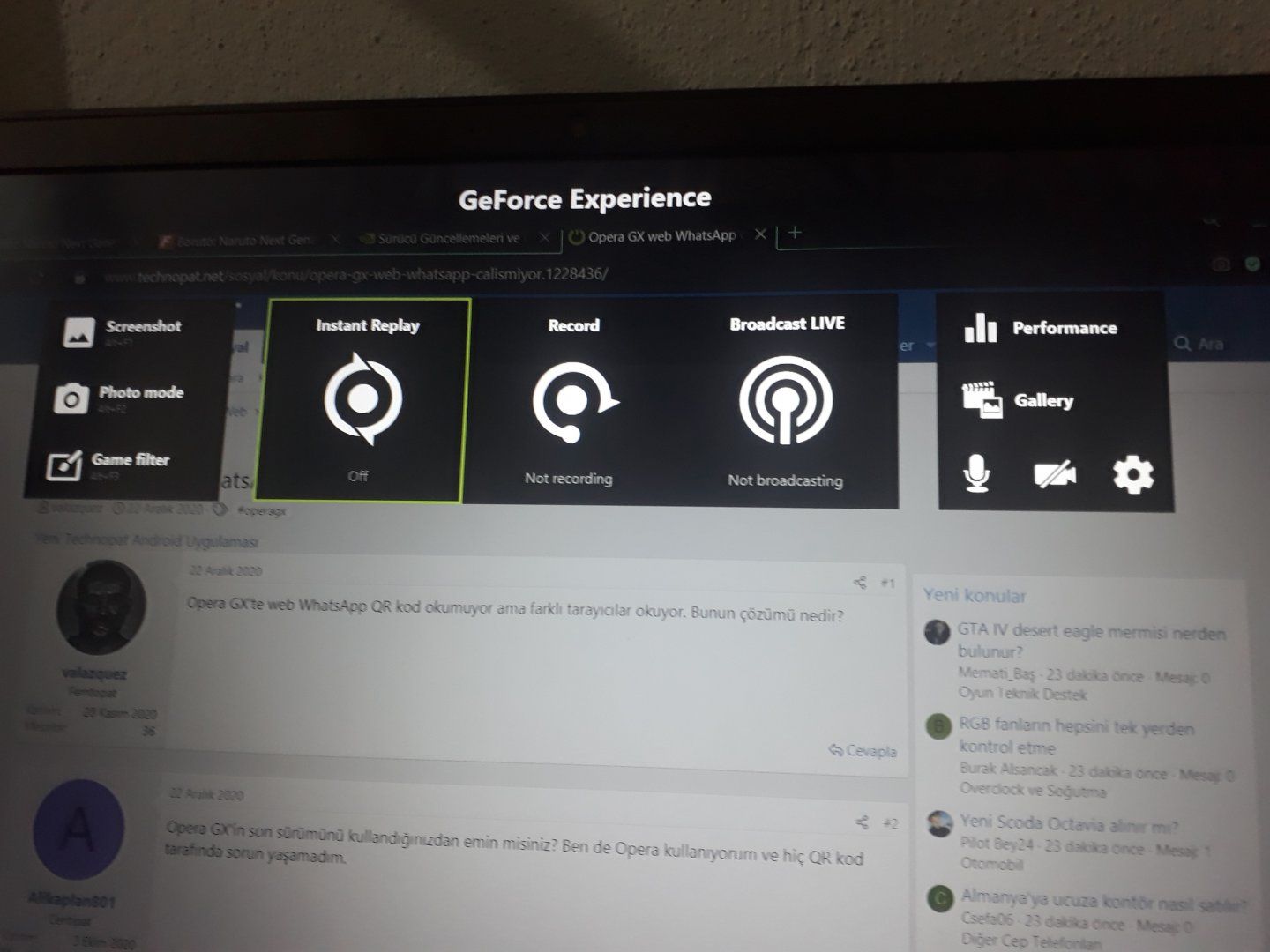Image resolution: width=1270 pixels, height=952 pixels.
Task: Close the Opera GX web WhatsApp tab
Action: tap(760, 234)
